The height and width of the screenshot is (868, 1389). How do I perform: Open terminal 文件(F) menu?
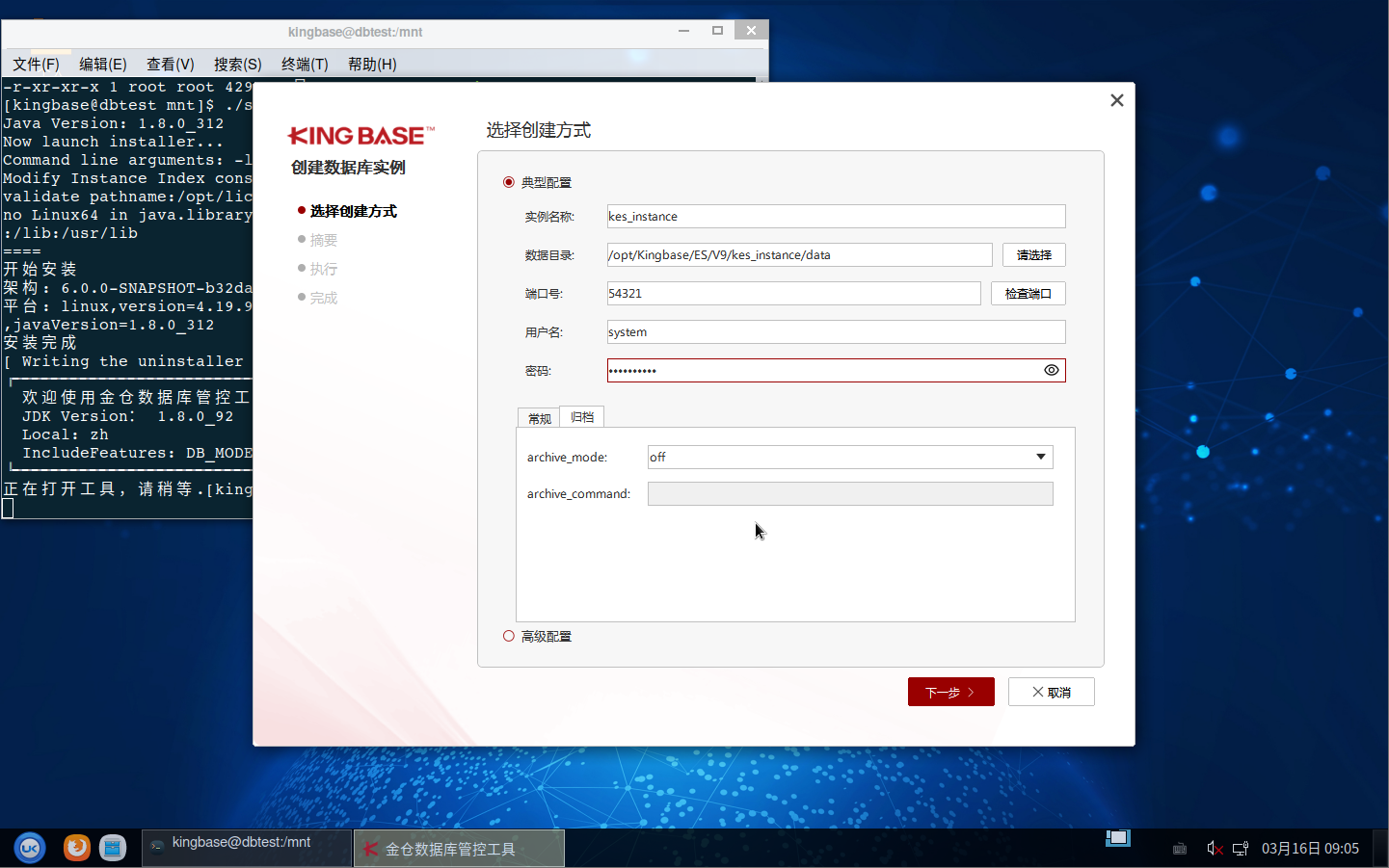(36, 64)
